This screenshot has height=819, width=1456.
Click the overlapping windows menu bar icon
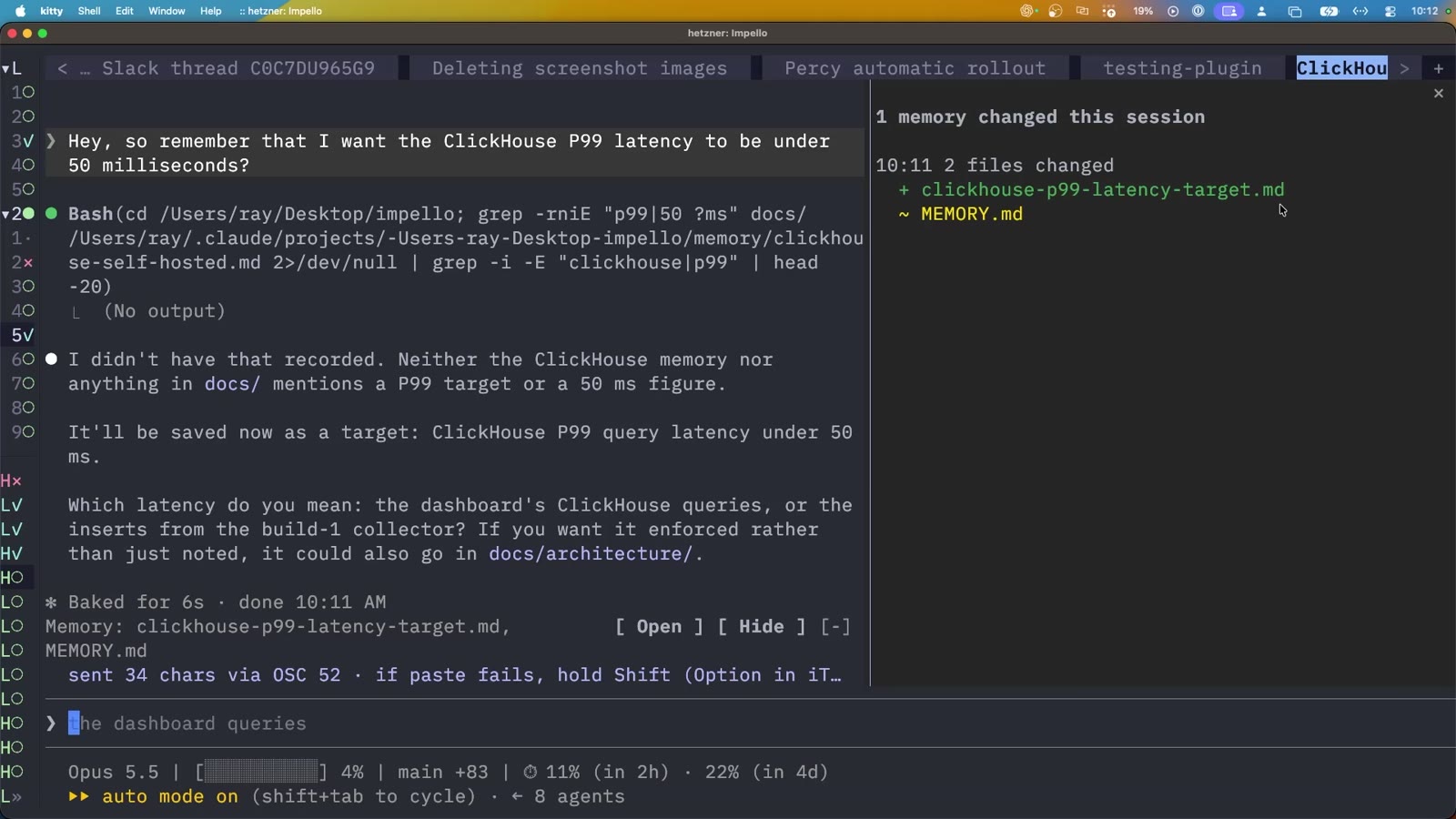click(x=1295, y=11)
